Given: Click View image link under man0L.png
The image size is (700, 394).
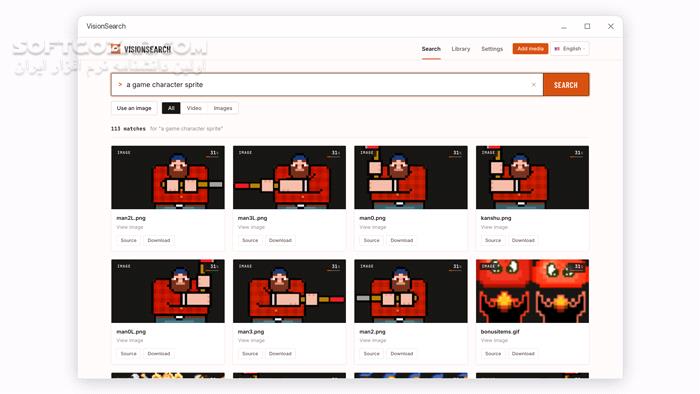Looking at the screenshot, I should tap(130, 340).
